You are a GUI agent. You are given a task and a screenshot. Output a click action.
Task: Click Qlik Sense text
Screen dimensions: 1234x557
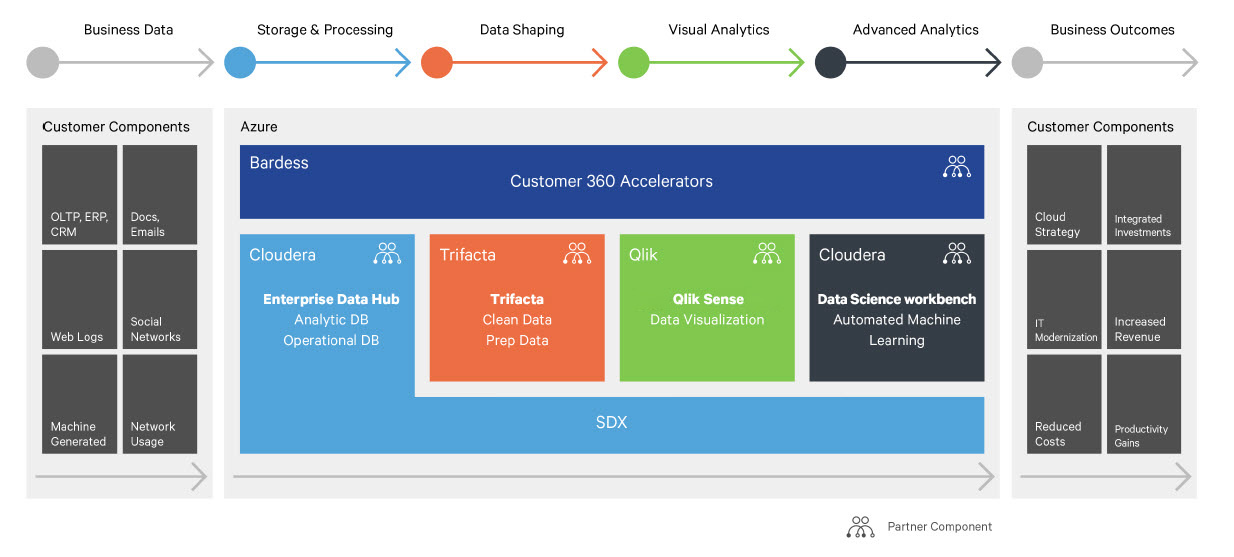tap(707, 299)
